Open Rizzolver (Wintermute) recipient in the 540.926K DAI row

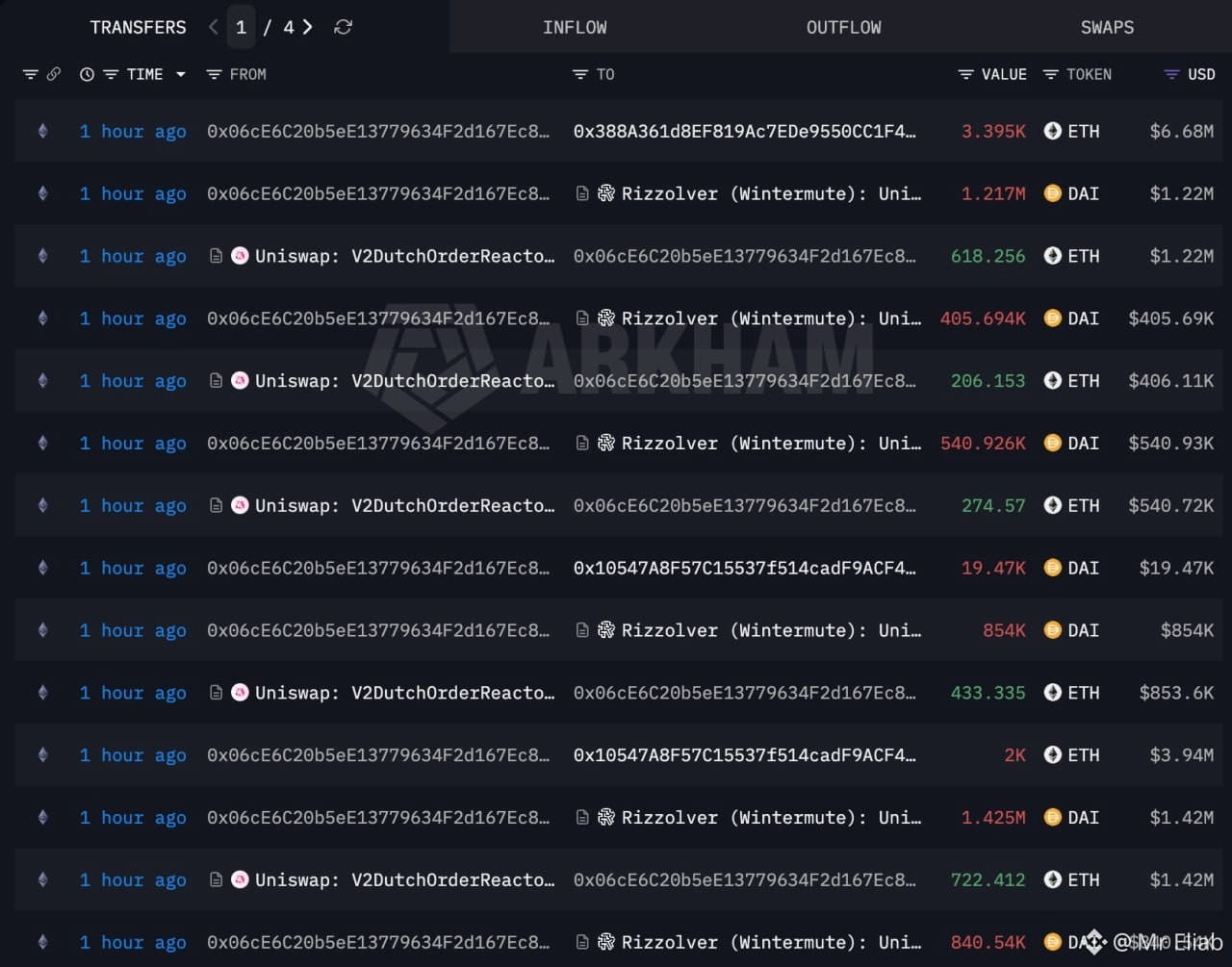771,443
